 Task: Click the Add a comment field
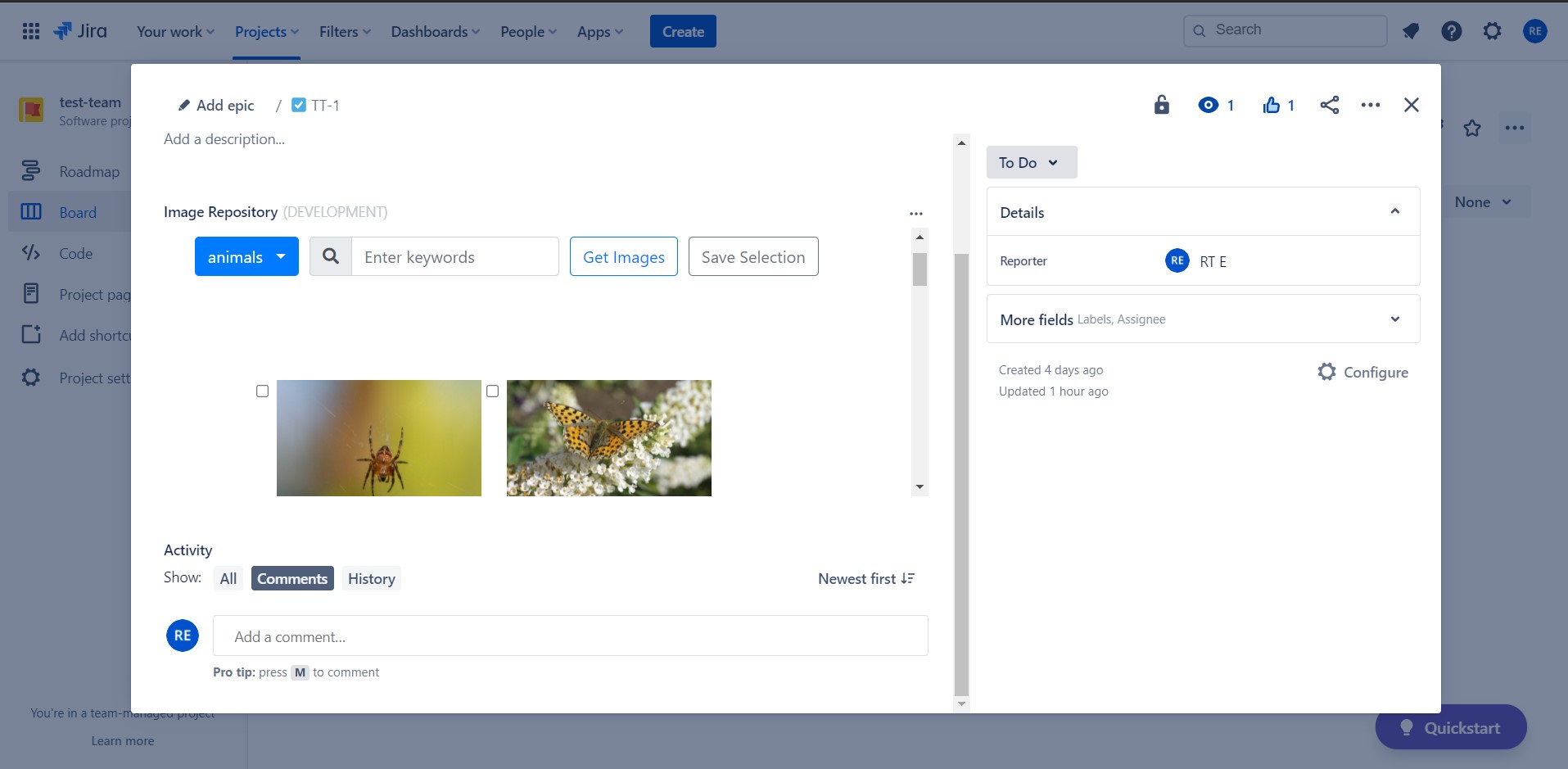pyautogui.click(x=571, y=636)
